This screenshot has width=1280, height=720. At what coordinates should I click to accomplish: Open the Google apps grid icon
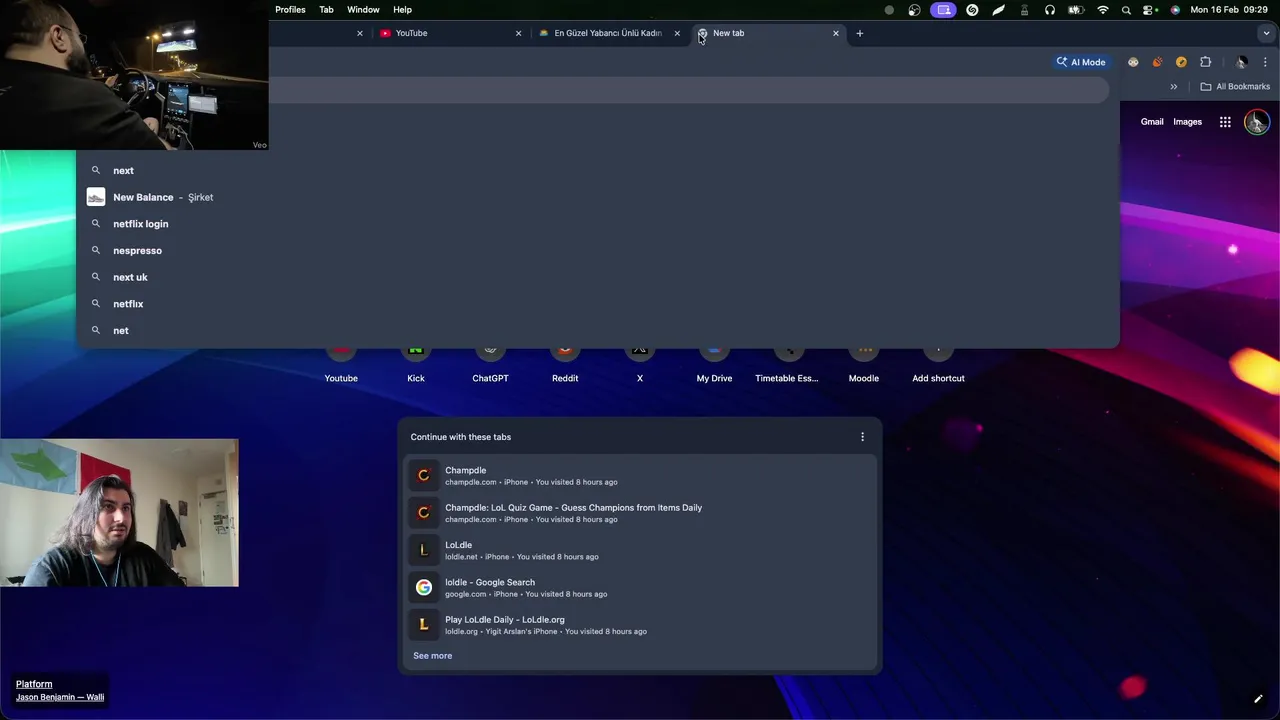pos(1225,122)
